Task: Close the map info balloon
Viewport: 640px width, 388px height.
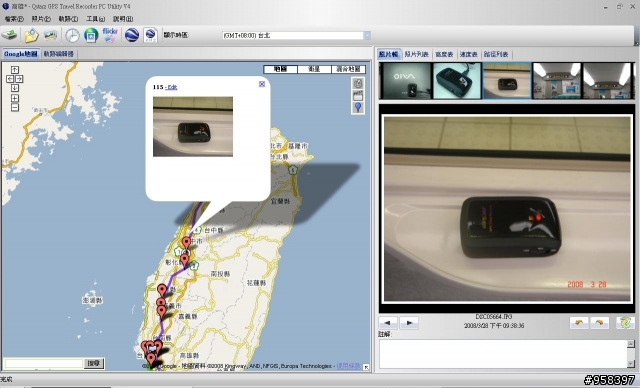Action: (x=262, y=84)
